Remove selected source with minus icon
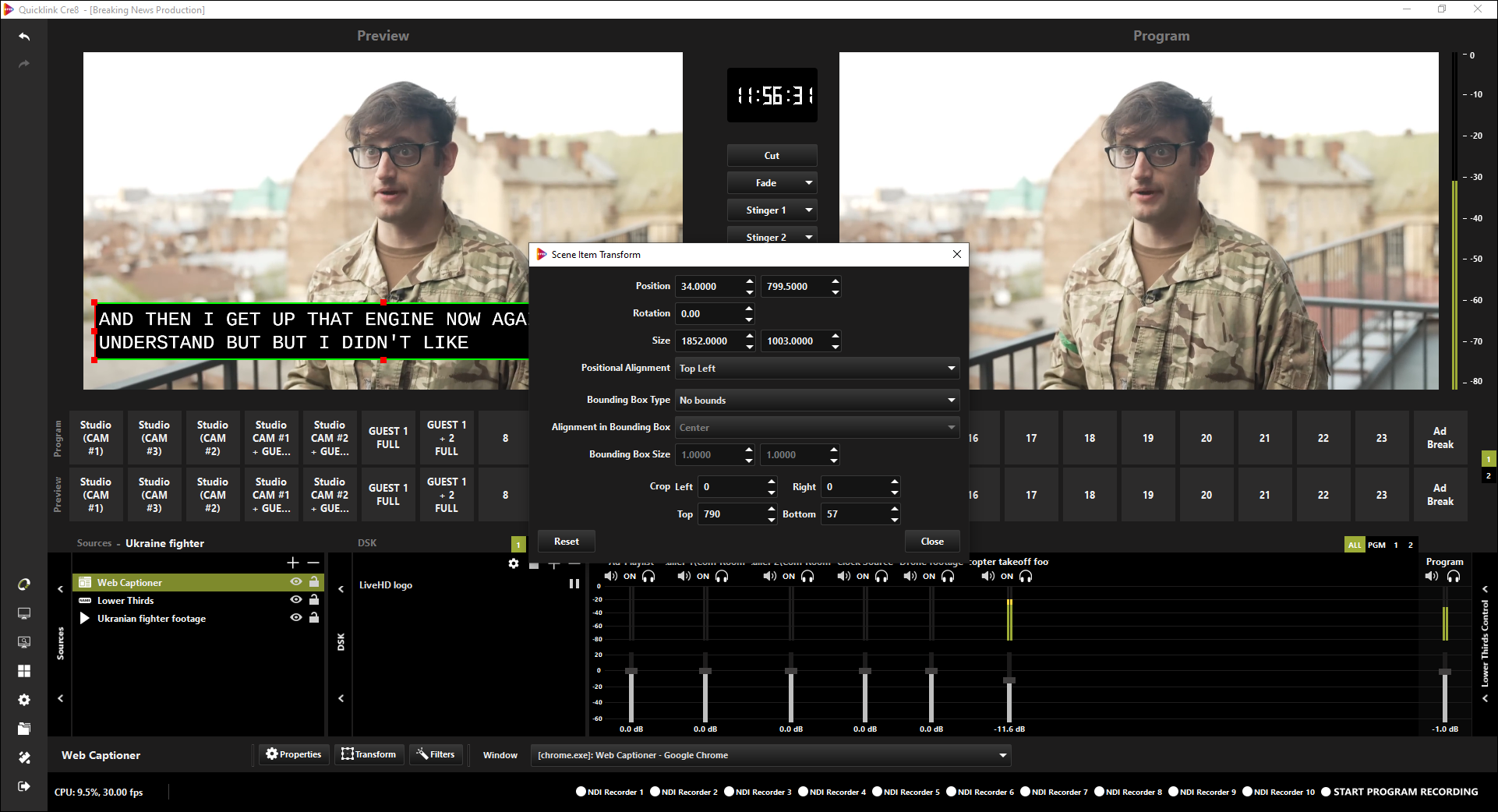The image size is (1498, 812). click(x=313, y=563)
